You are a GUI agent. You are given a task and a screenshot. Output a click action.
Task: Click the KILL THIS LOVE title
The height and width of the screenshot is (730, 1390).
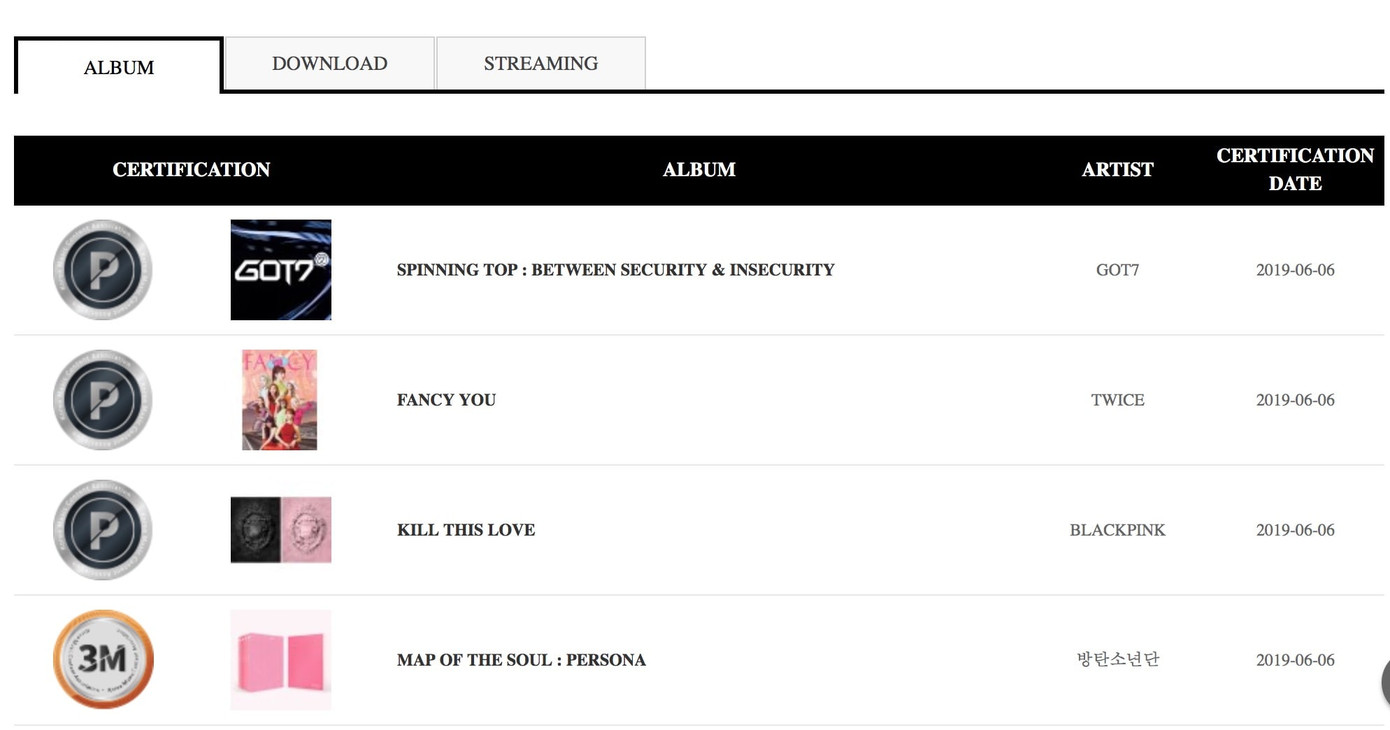[466, 530]
